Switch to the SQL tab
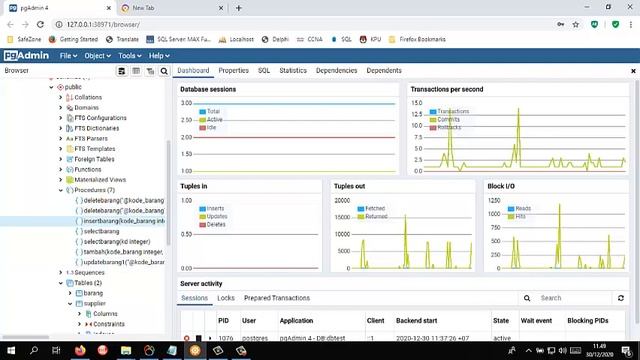Viewport: 640px width, 360px height. 264,71
